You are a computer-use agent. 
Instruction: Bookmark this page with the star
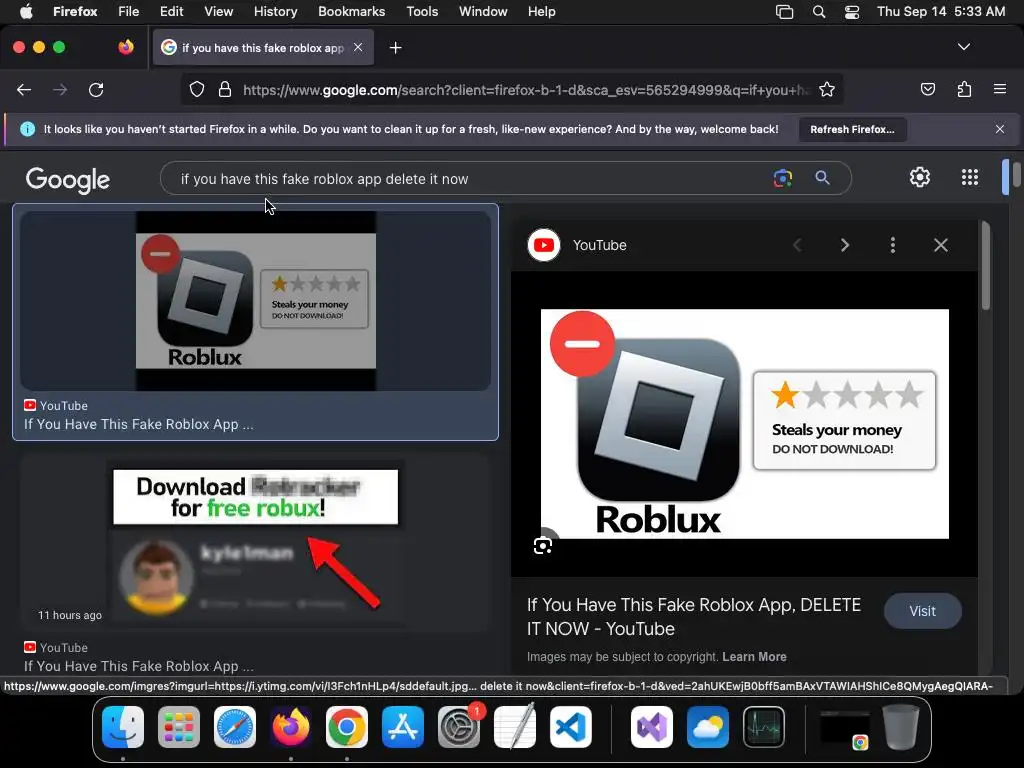(x=827, y=89)
